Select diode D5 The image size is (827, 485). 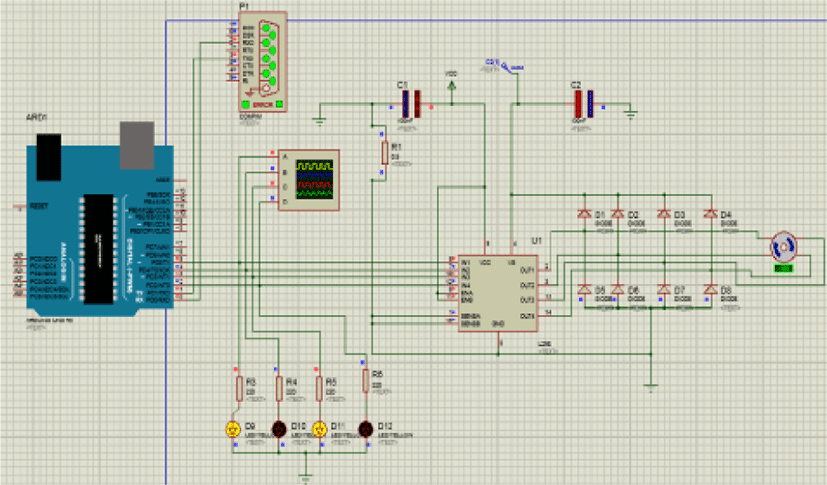coord(584,289)
